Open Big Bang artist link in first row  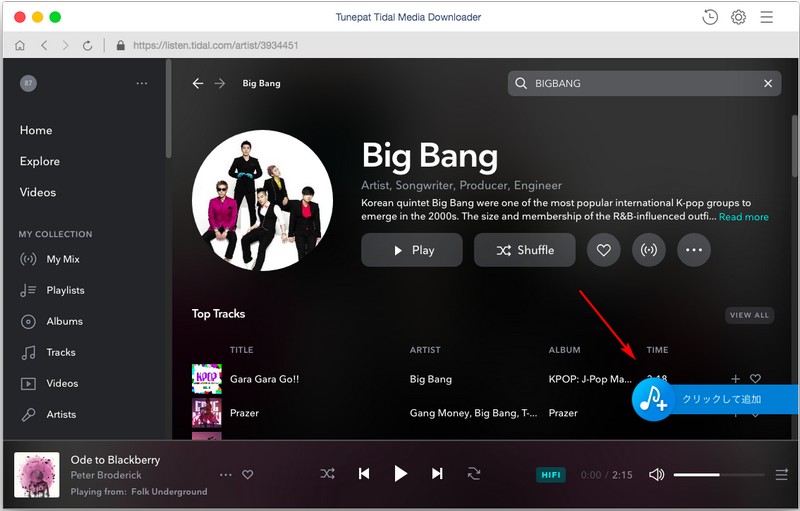tap(431, 379)
